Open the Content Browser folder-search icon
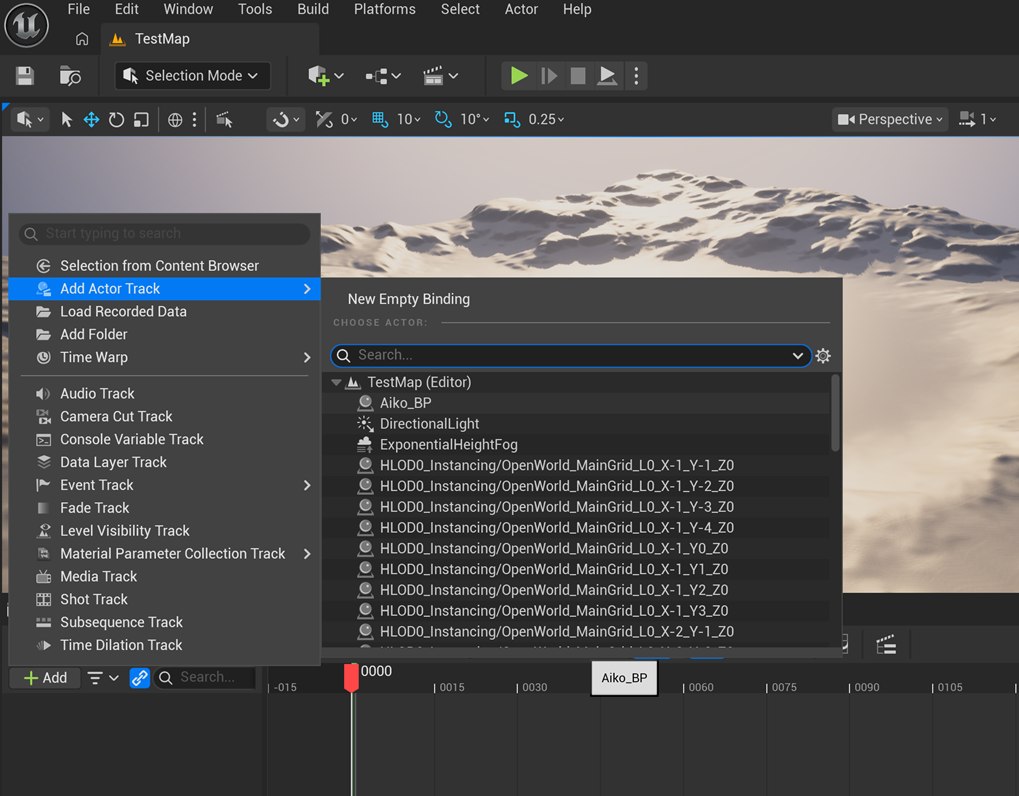The width and height of the screenshot is (1019, 796). point(70,76)
